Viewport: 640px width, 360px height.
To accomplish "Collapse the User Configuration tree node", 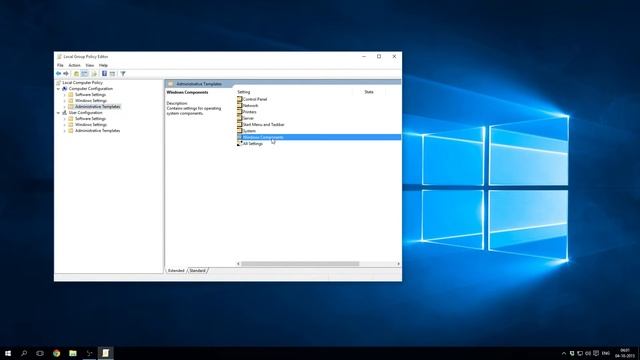I will pyautogui.click(x=58, y=113).
